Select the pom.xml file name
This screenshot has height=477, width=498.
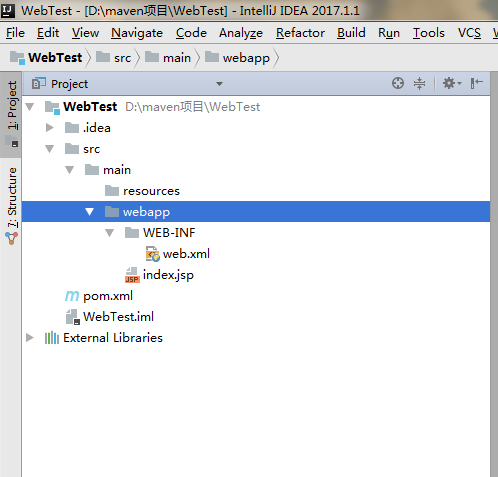[x=108, y=296]
